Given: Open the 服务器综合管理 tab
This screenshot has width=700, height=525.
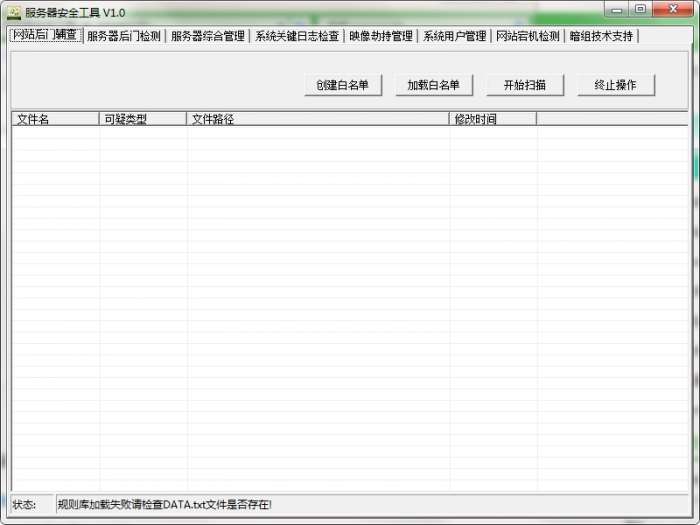Looking at the screenshot, I should point(208,36).
